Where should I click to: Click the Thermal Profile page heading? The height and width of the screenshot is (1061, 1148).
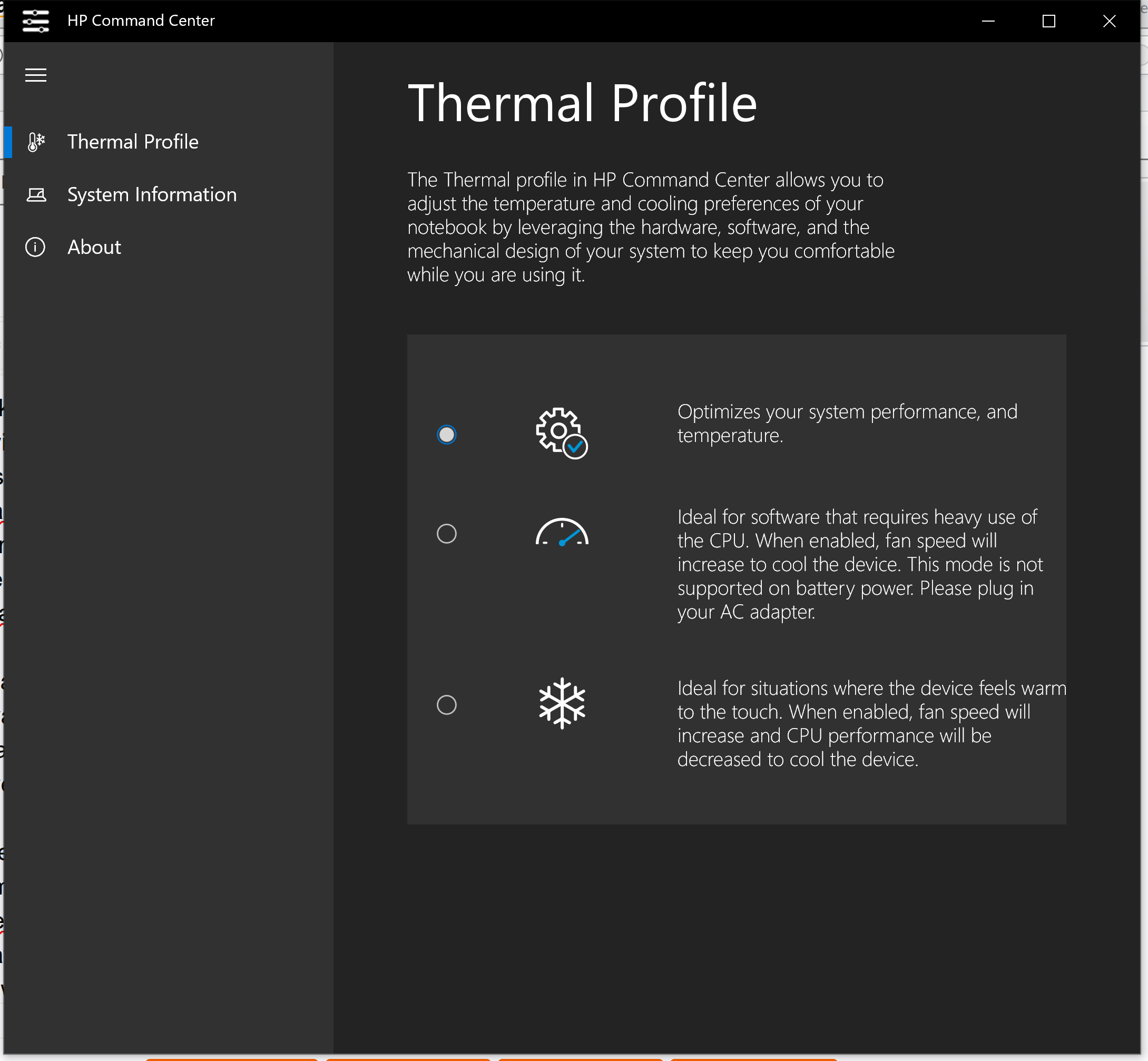[x=582, y=103]
